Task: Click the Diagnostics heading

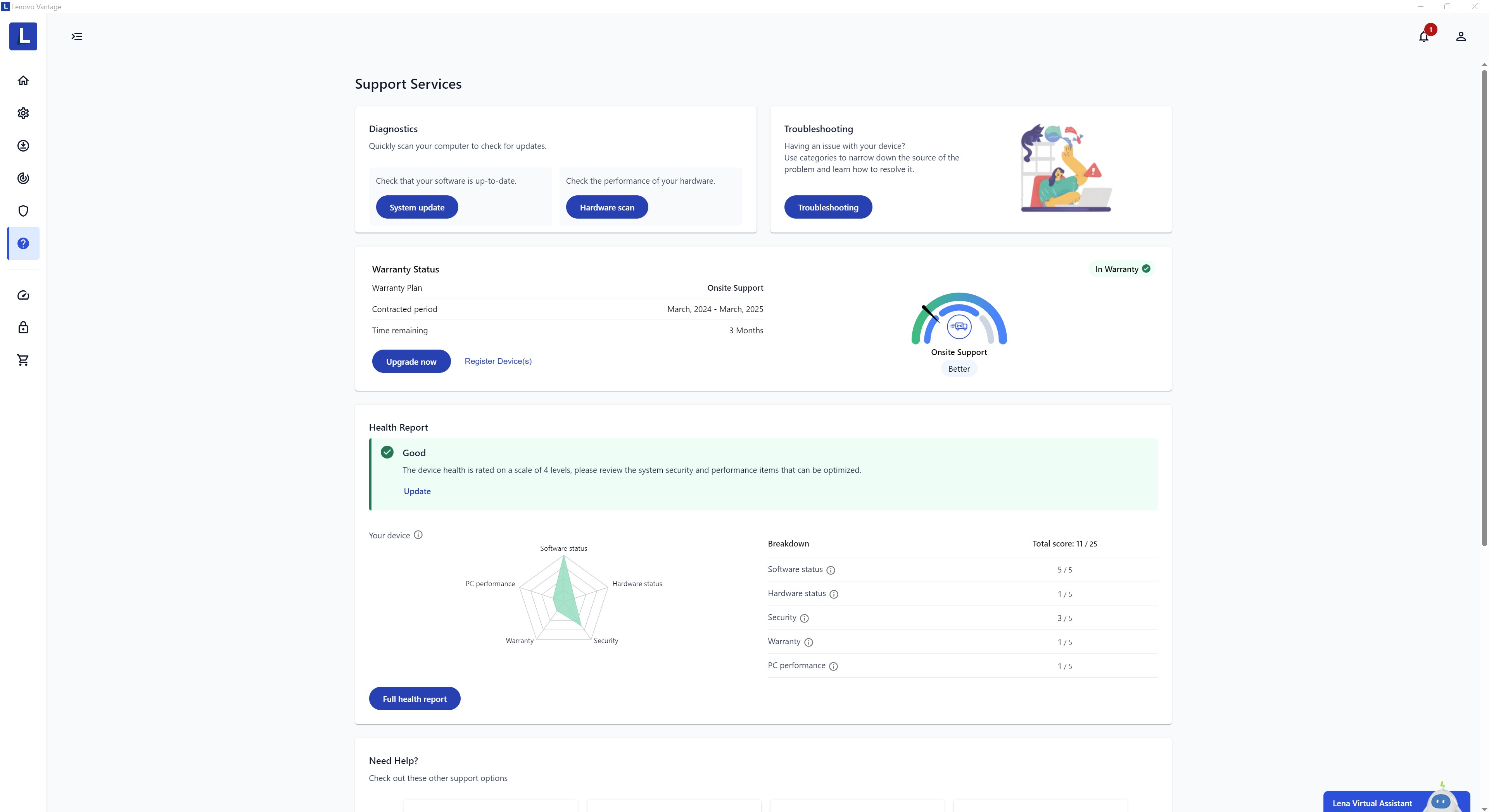Action: click(x=393, y=129)
